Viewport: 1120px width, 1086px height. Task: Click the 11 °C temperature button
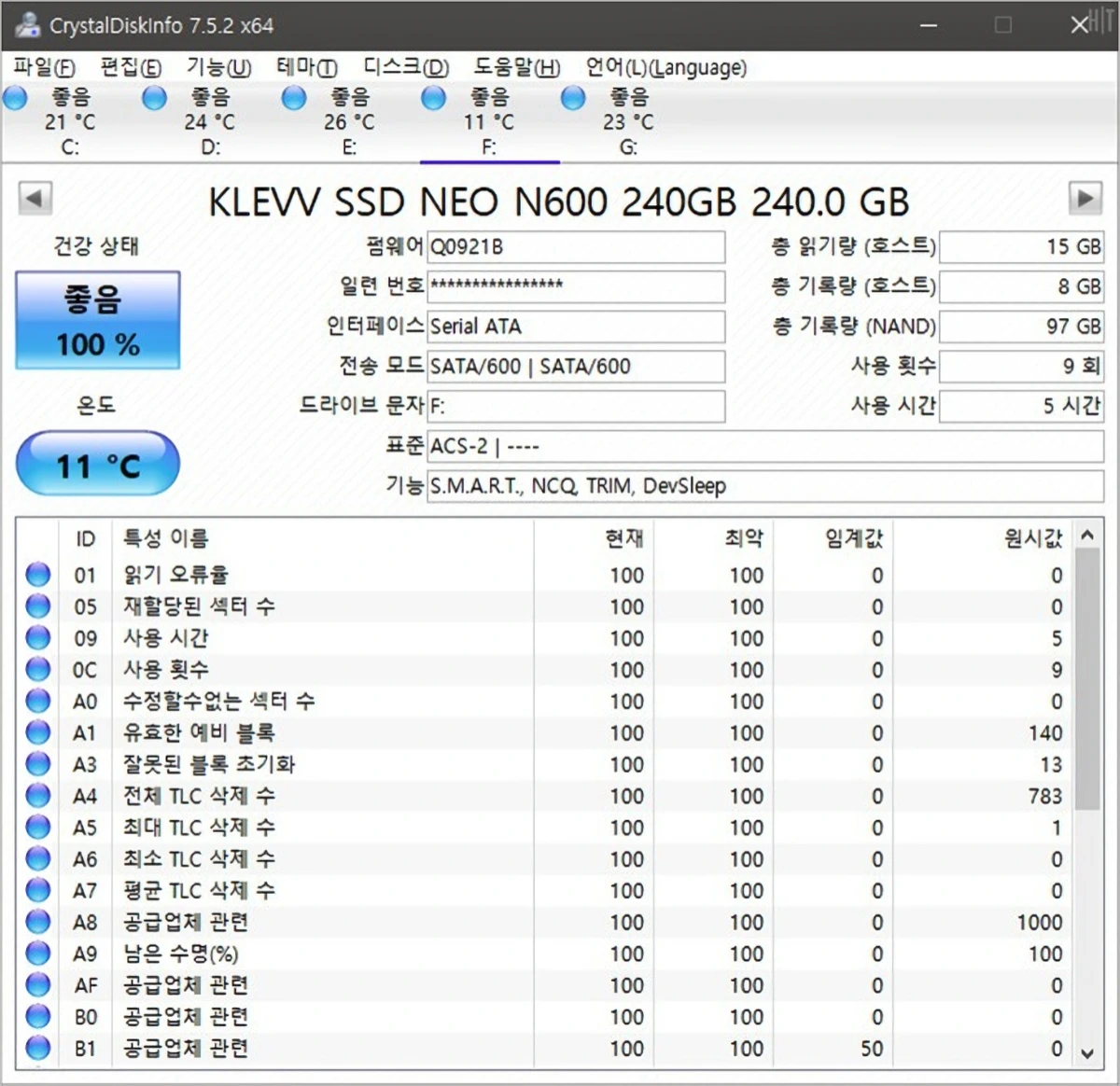click(97, 464)
